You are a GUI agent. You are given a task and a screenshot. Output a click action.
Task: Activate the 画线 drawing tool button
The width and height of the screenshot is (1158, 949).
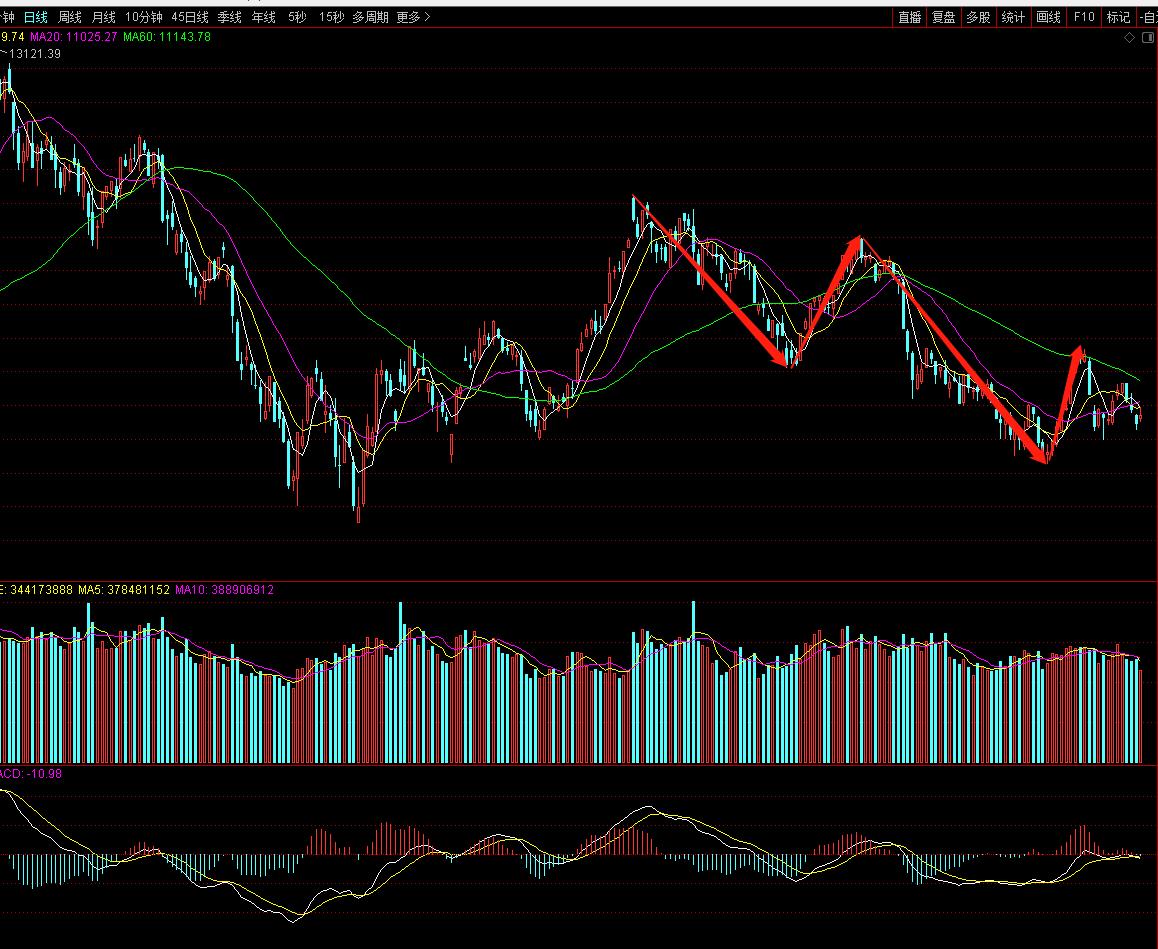point(1049,17)
